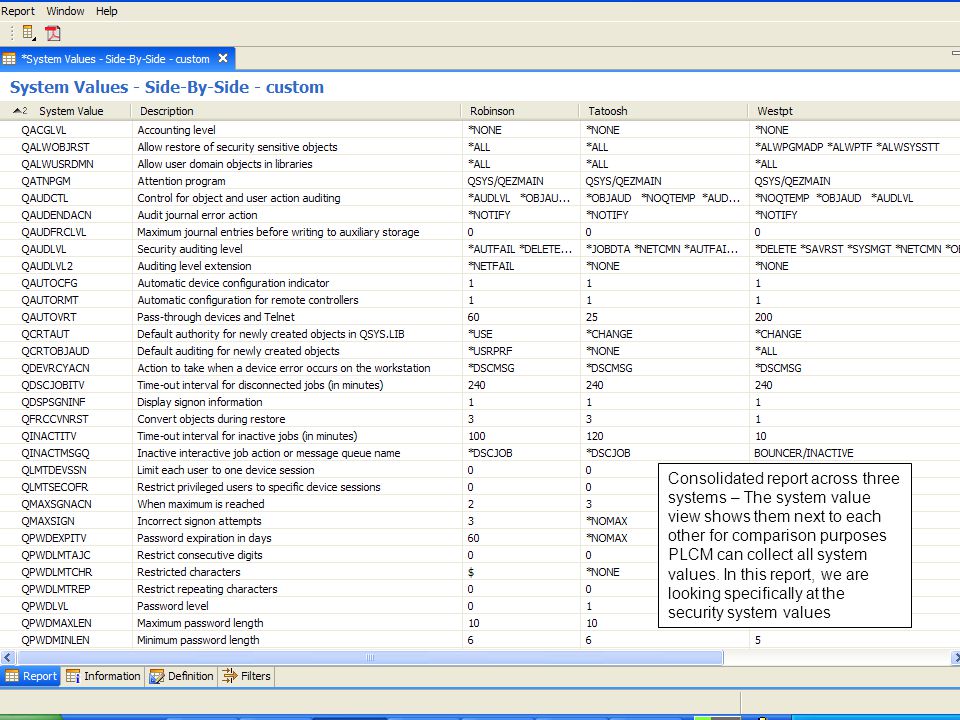Click the 'Password expiration in days' description
This screenshot has height=720, width=960.
[x=204, y=538]
